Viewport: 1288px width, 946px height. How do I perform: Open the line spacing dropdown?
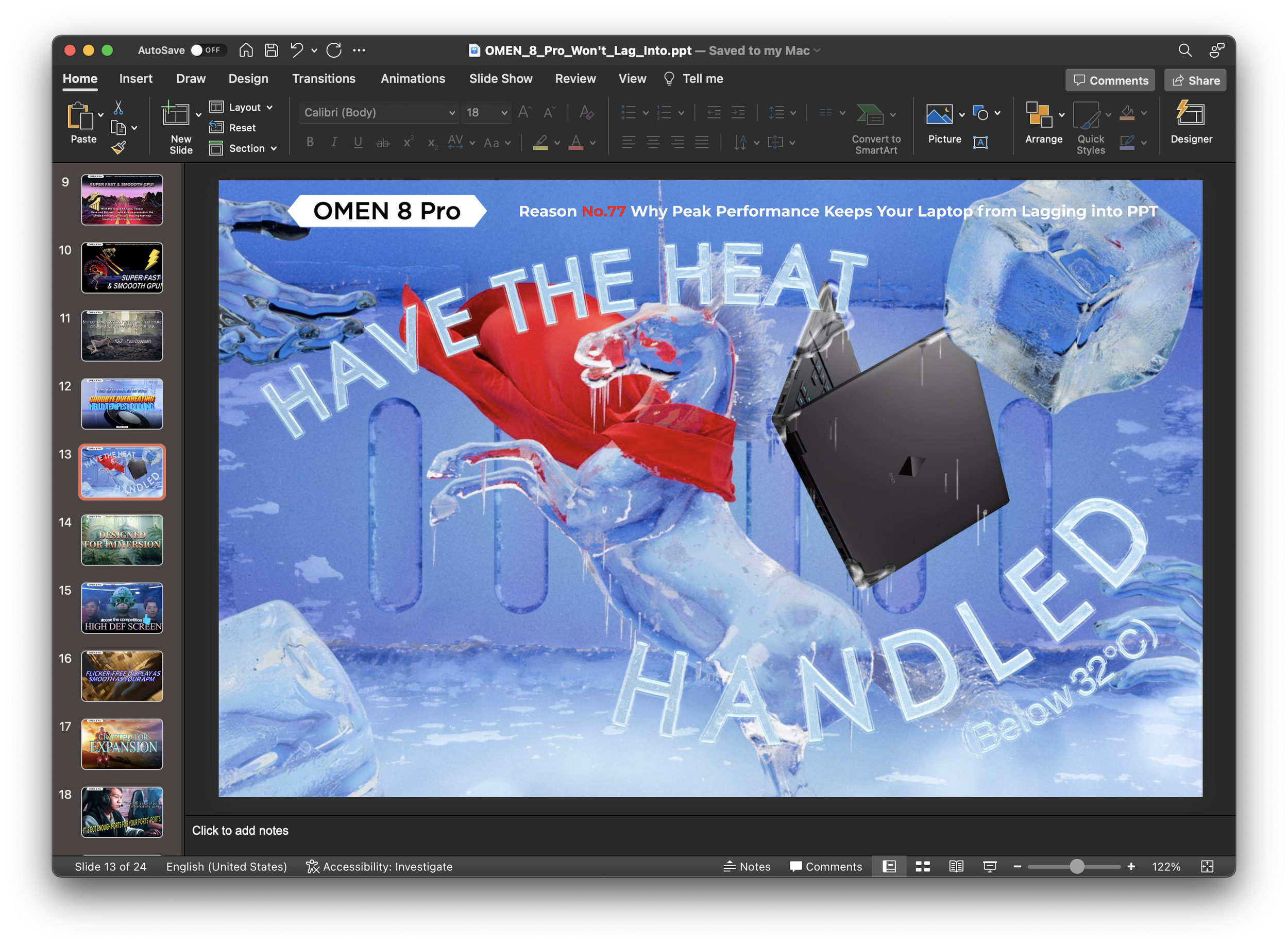[x=782, y=112]
